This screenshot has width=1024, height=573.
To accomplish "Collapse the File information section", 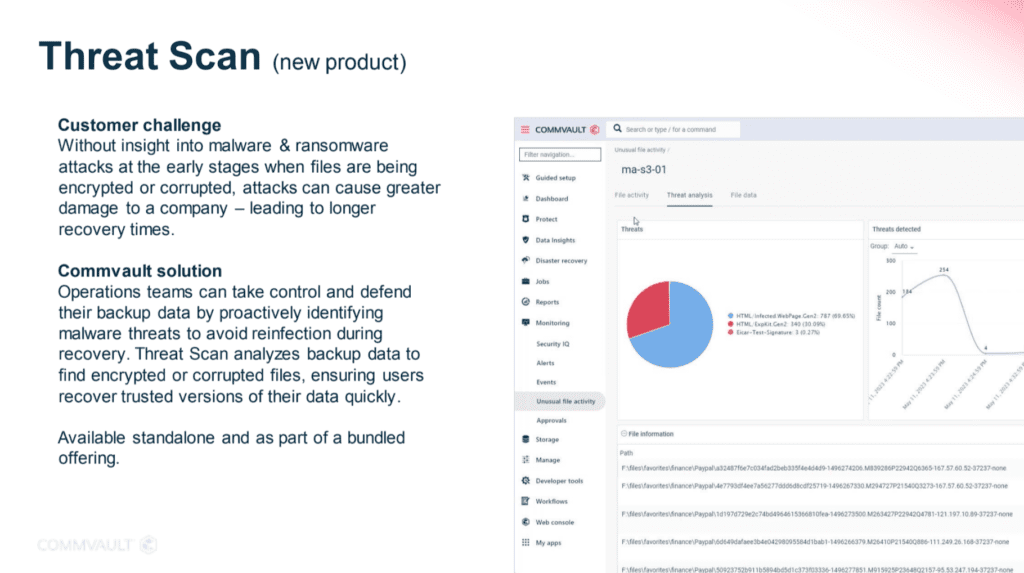I will coord(624,434).
